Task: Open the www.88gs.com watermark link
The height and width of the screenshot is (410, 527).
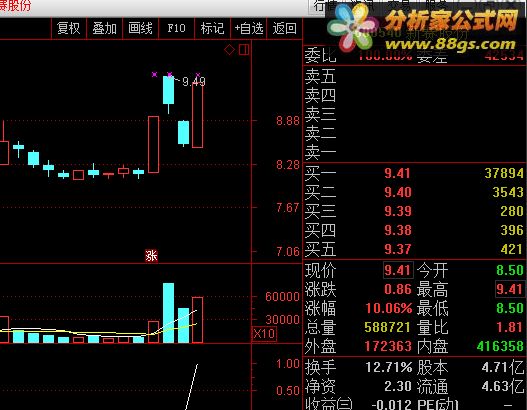Action: (450, 44)
